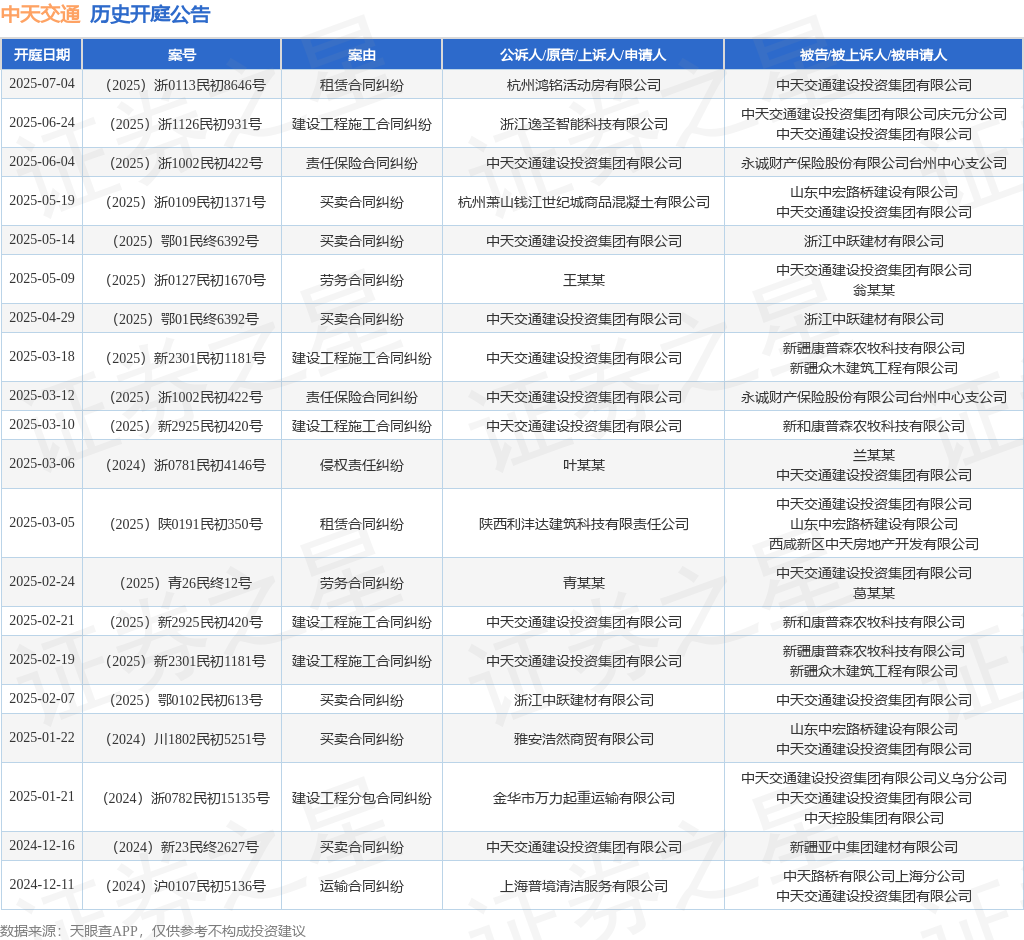Click plaintiff 杭州鸿铭活动房有限公司
Viewport: 1024px width, 940px height.
click(583, 85)
